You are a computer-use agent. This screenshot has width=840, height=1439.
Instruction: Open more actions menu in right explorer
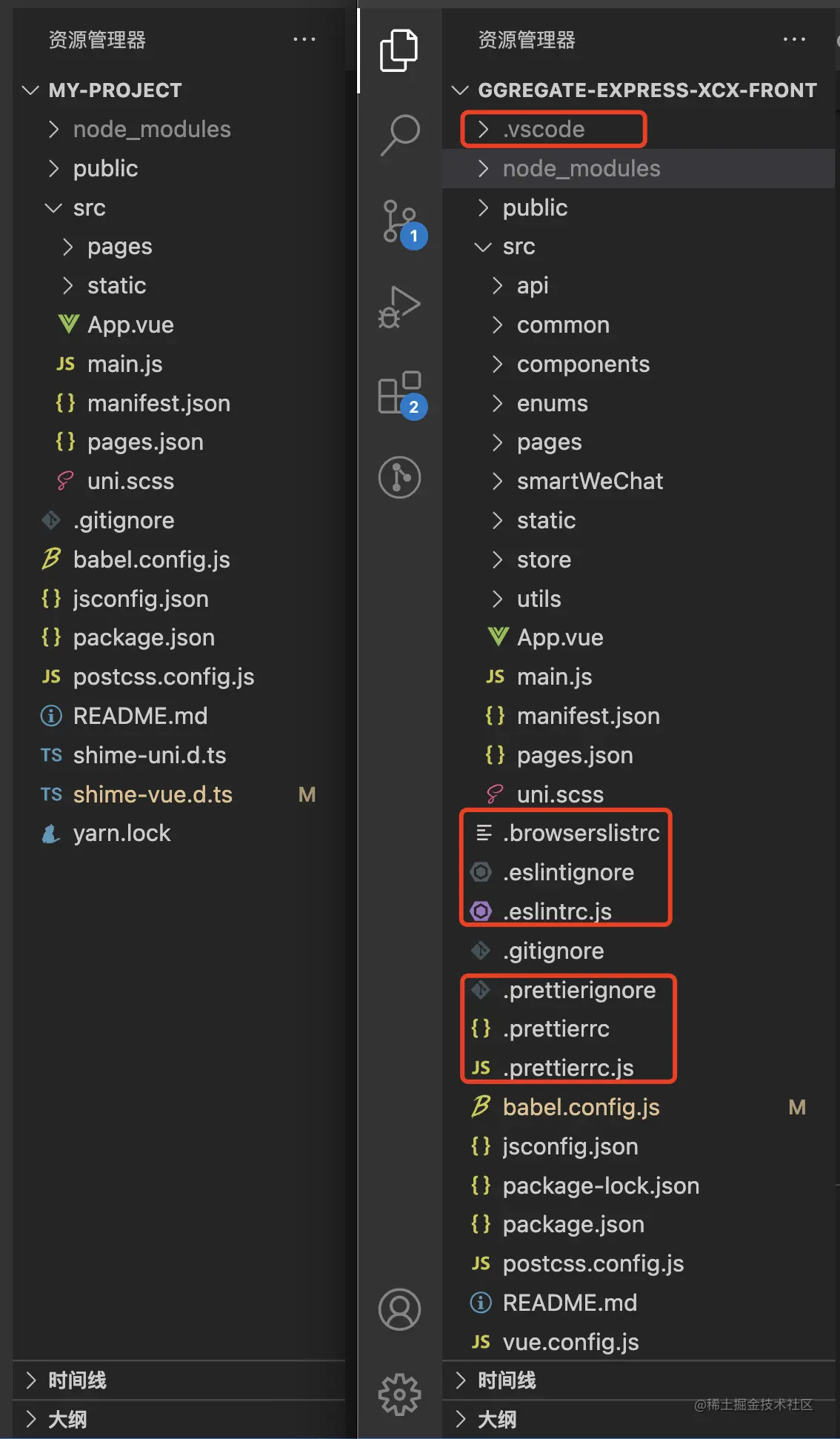[793, 39]
